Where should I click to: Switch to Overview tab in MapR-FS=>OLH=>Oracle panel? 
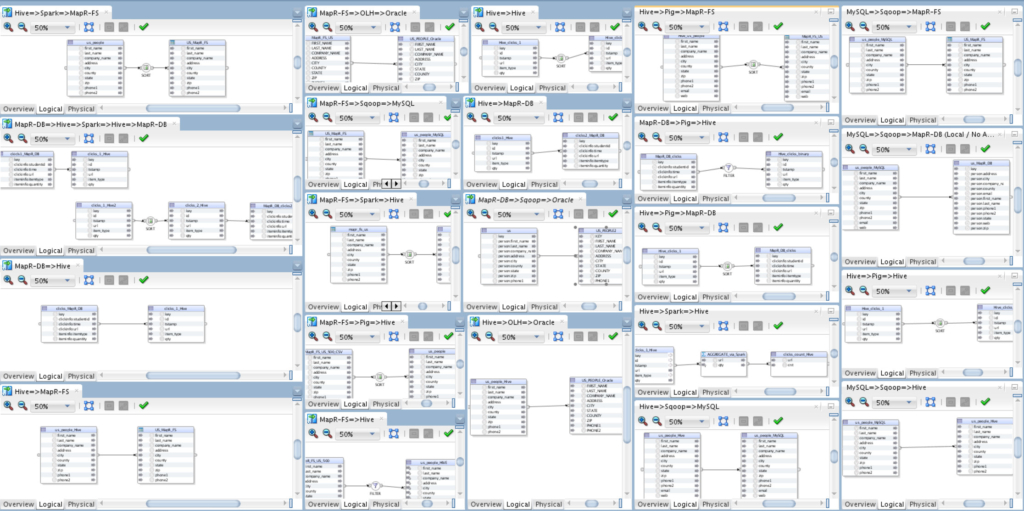323,88
